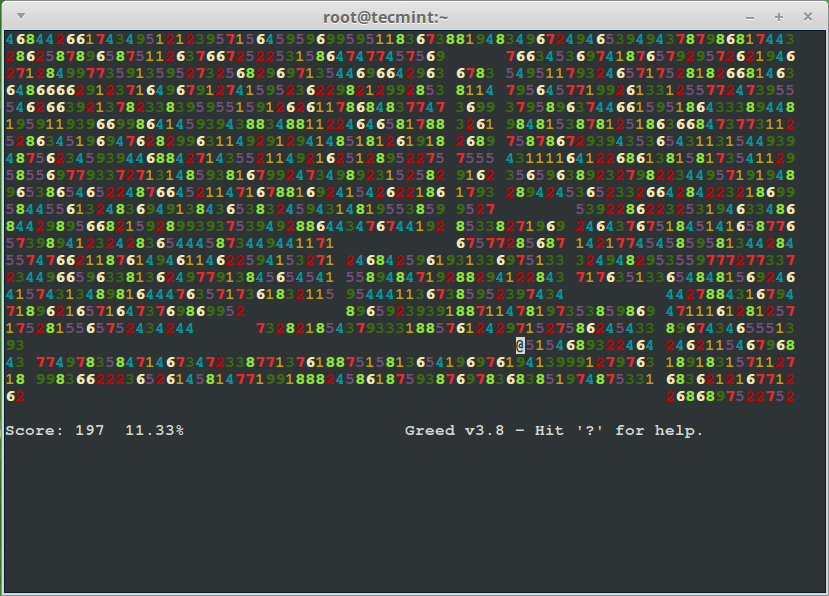Click the isolated '9162' number group
The image size is (829, 596).
tap(475, 175)
